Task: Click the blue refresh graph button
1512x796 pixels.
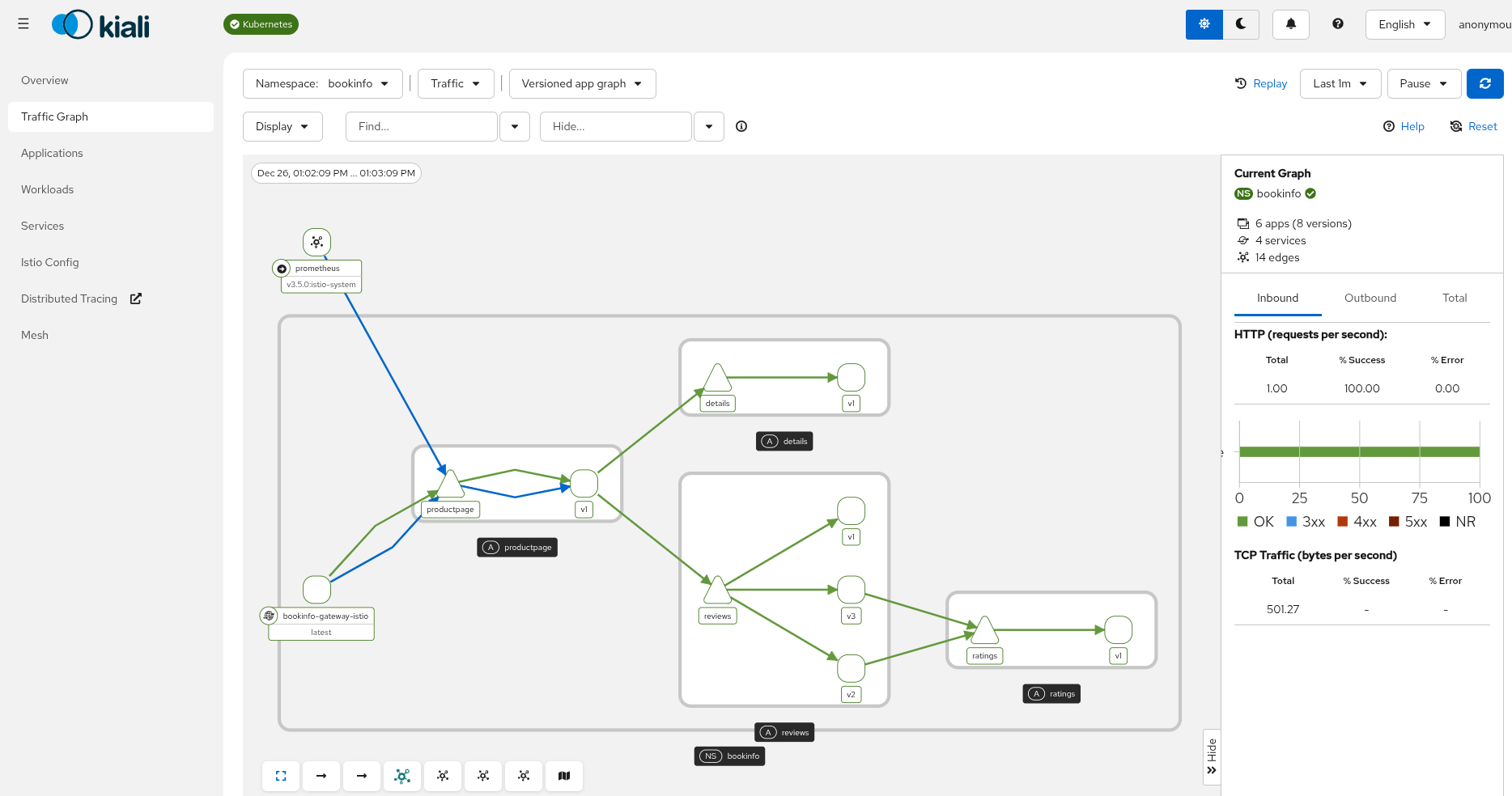Action: (x=1484, y=83)
